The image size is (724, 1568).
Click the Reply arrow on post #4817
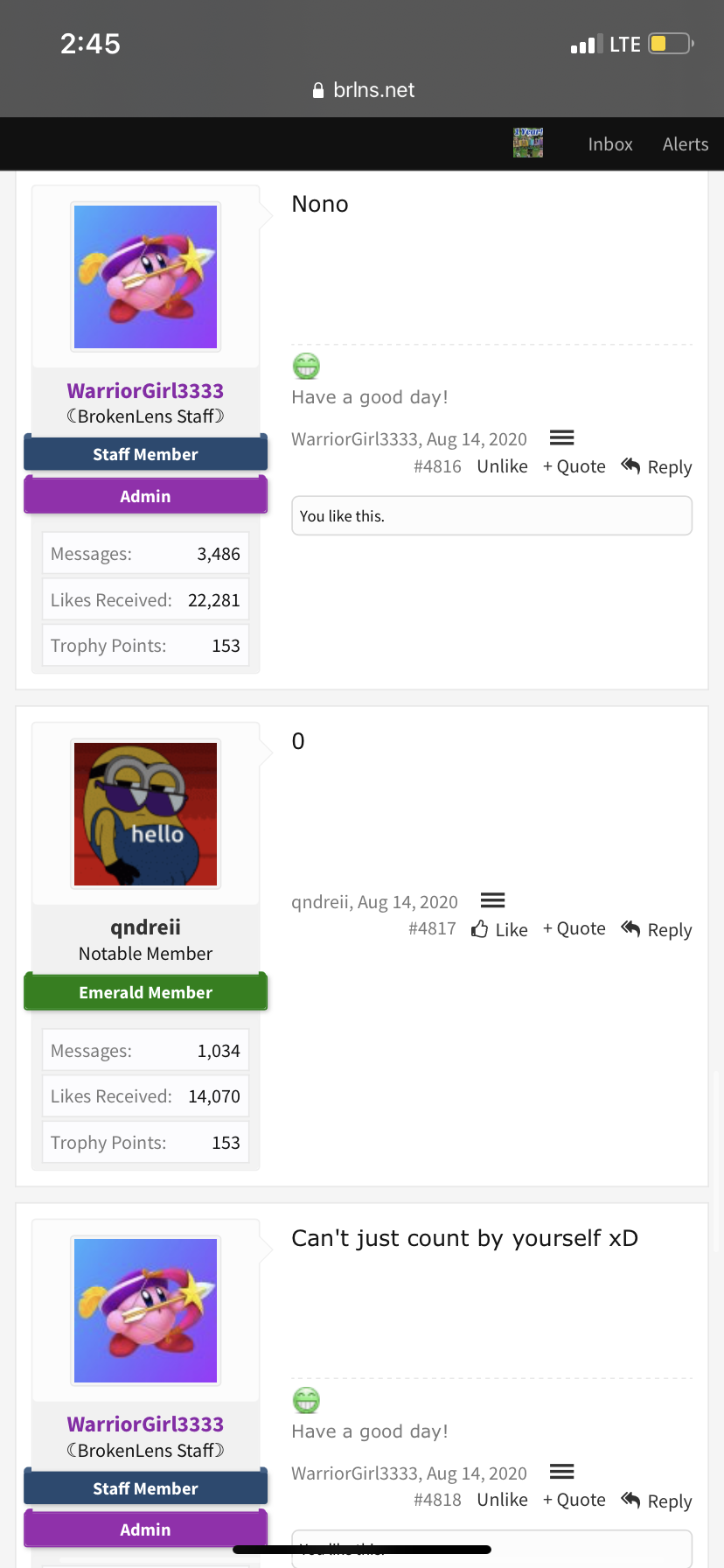click(x=657, y=929)
